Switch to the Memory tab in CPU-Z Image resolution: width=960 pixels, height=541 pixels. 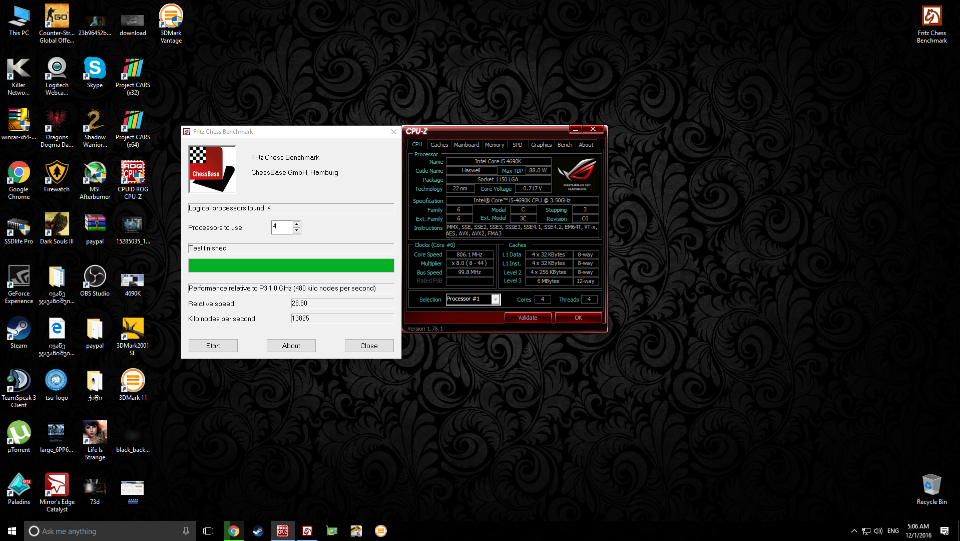tap(495, 145)
